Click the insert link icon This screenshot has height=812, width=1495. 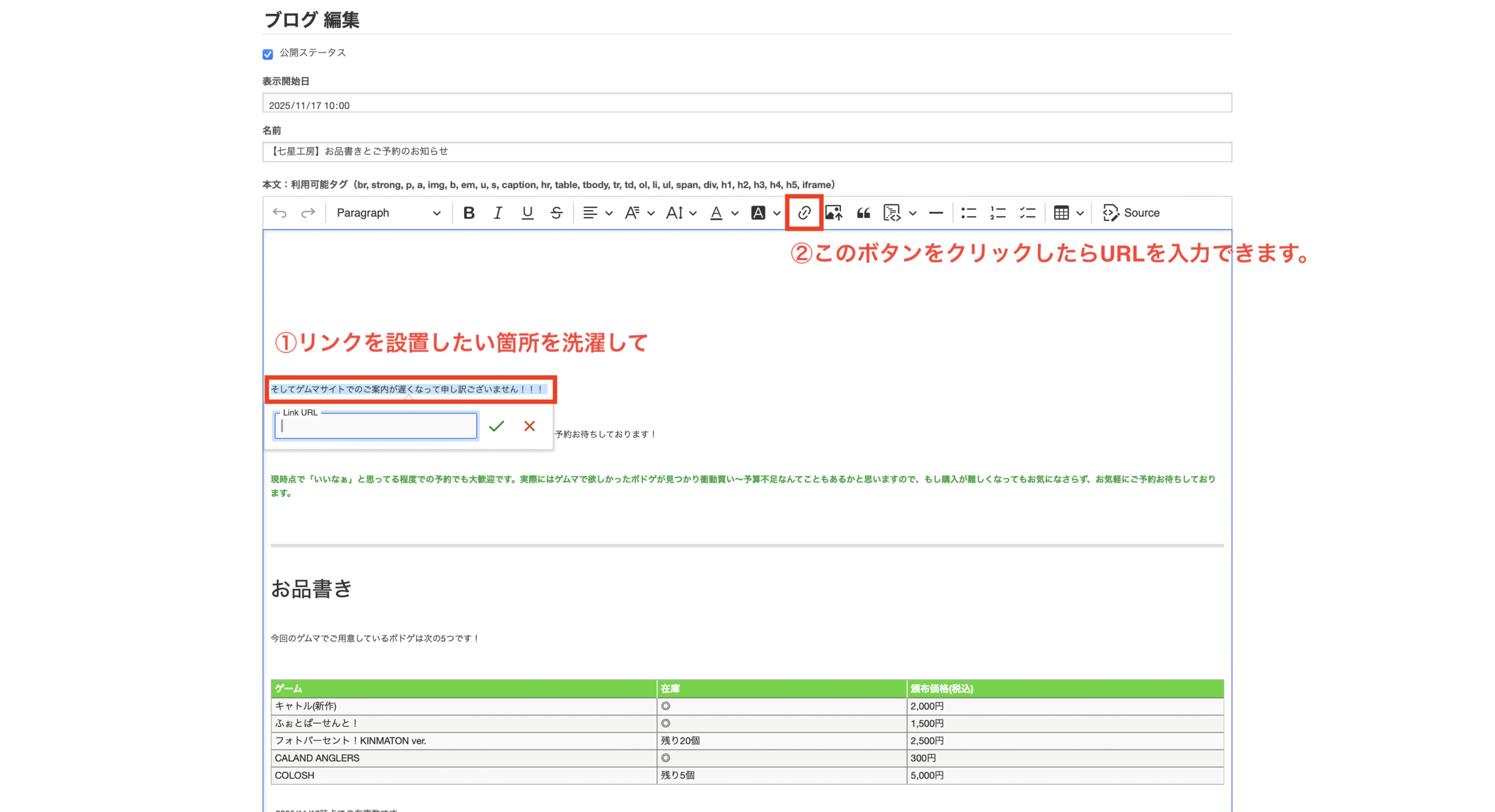coord(804,213)
